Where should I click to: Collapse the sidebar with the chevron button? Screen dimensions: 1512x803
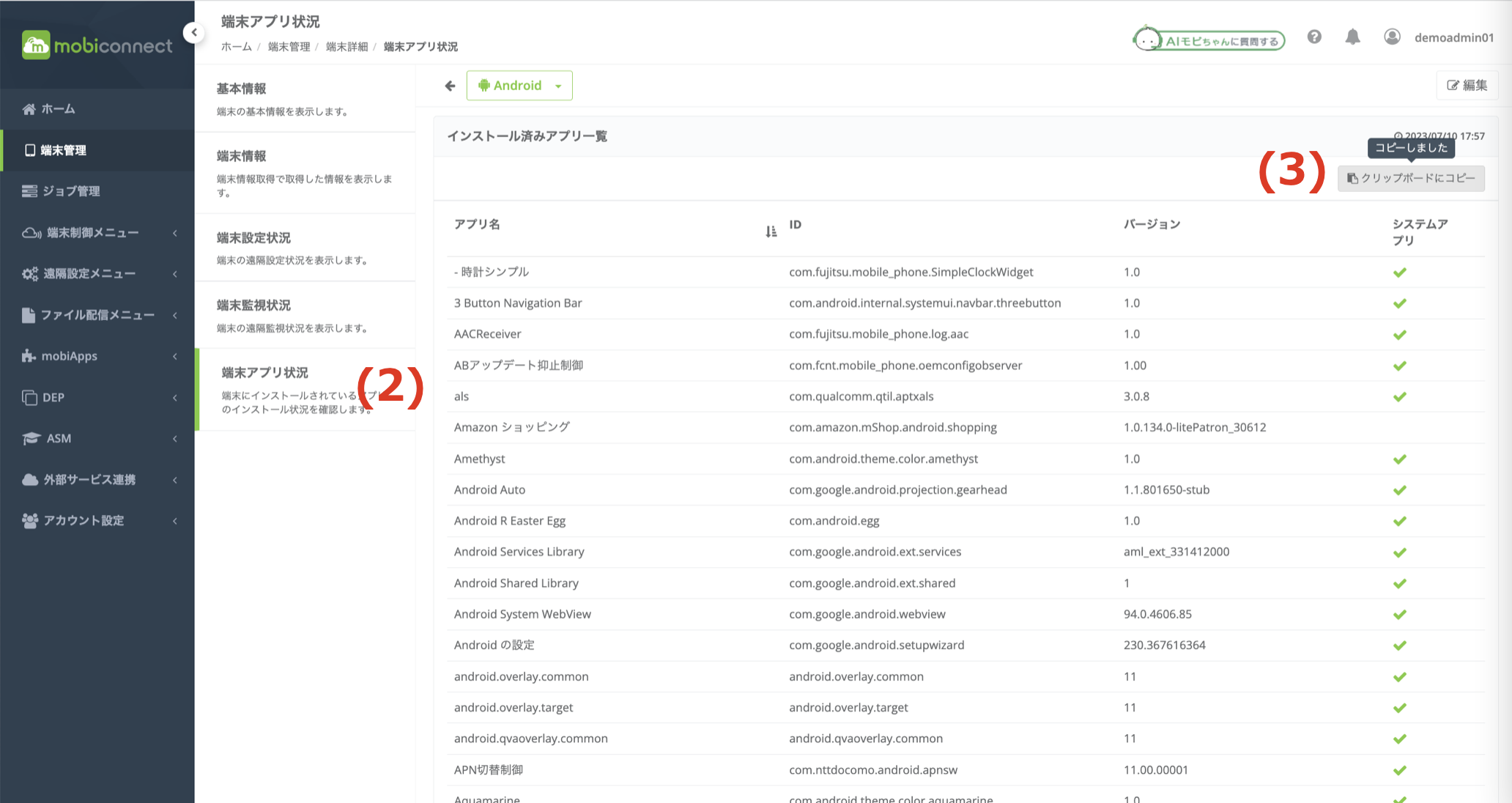[194, 32]
